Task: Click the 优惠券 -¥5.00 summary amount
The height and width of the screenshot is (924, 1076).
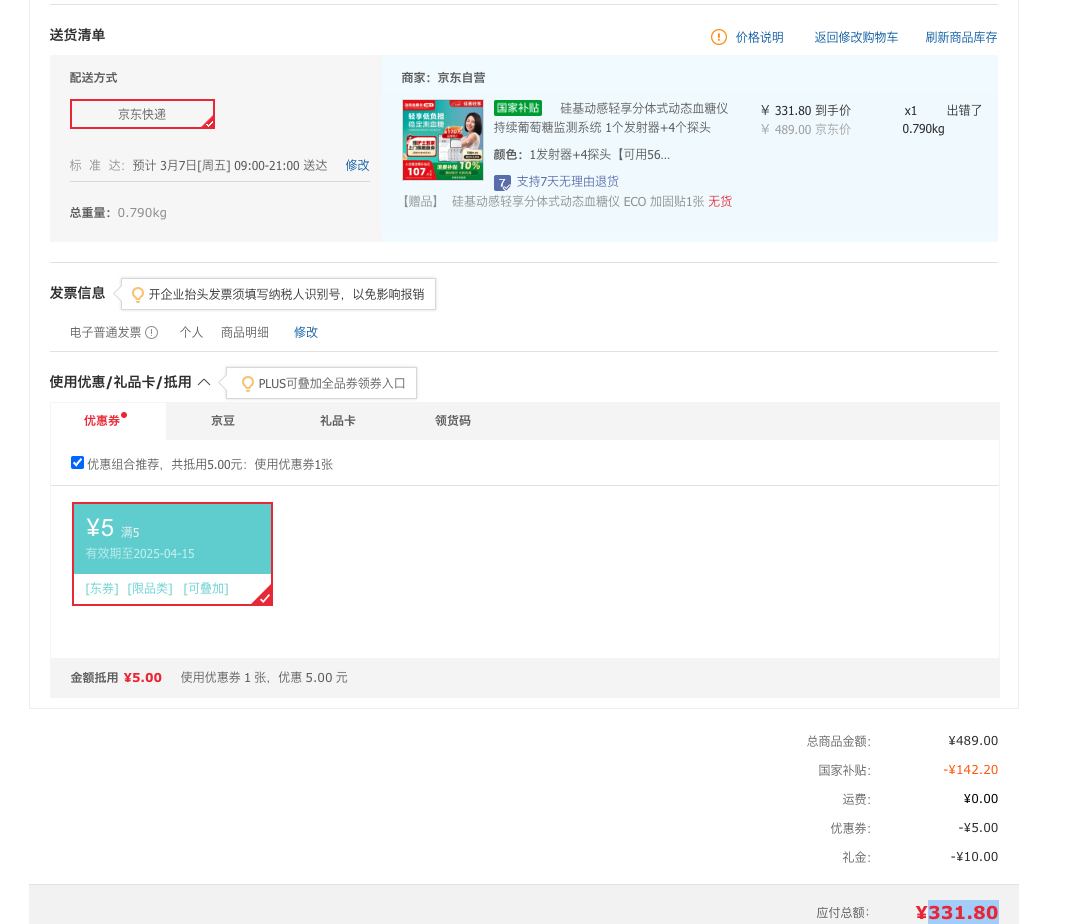Action: 978,828
